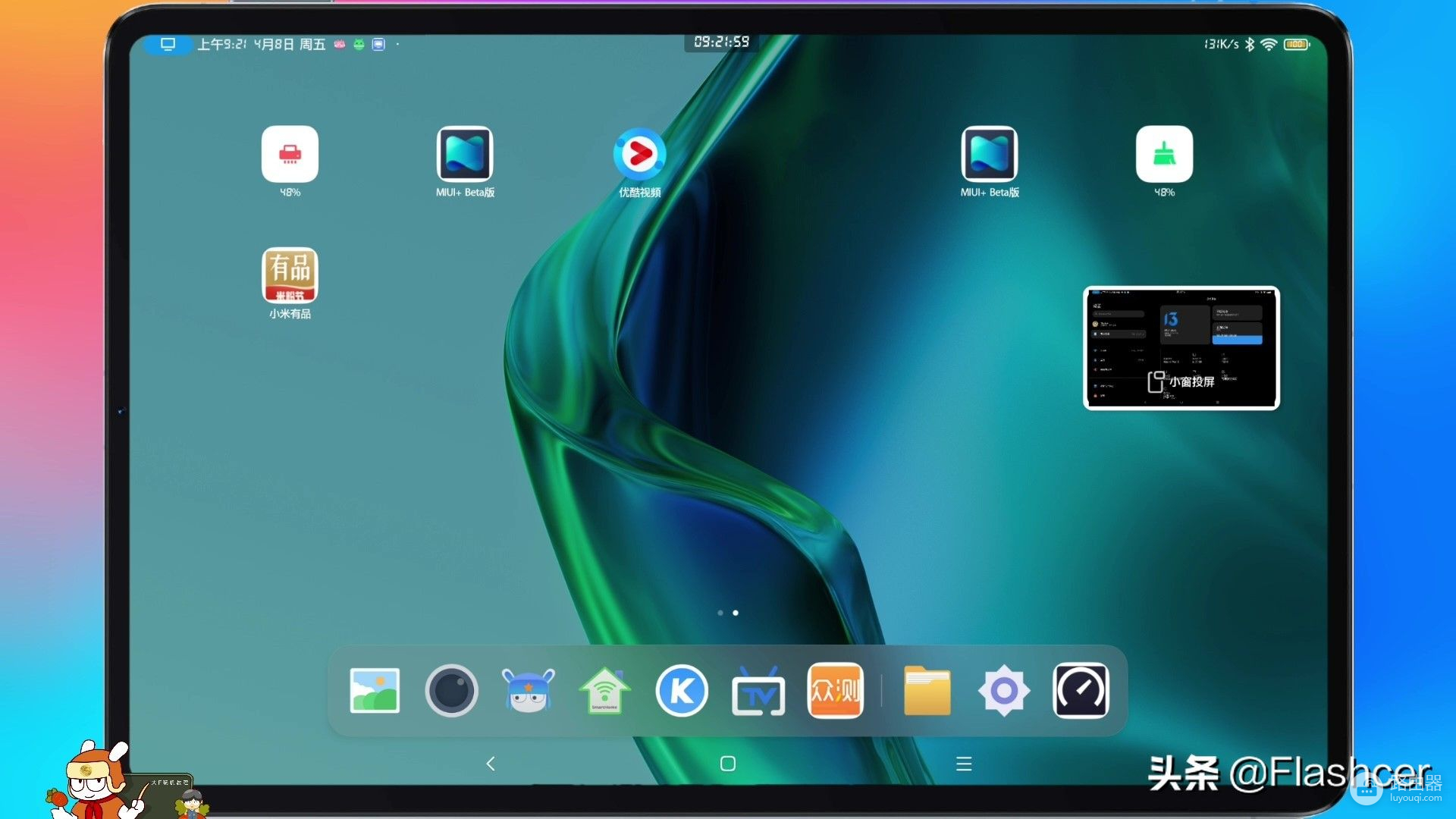Open the recents menu navigation button
The image size is (1456, 819).
click(x=964, y=764)
